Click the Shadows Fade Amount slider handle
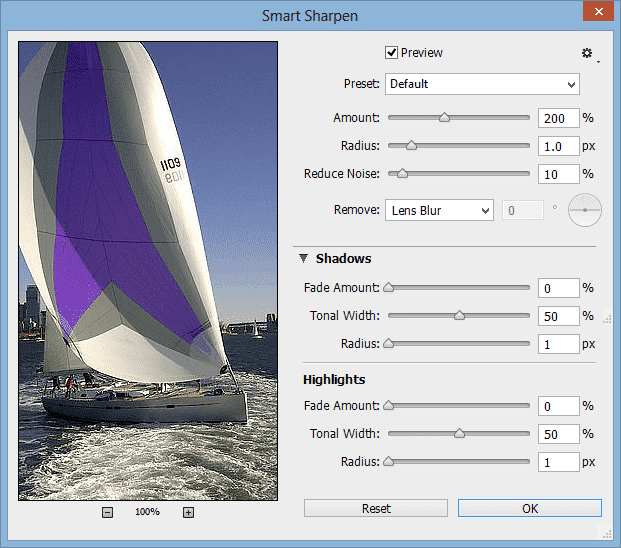The image size is (621, 548). coord(389,287)
